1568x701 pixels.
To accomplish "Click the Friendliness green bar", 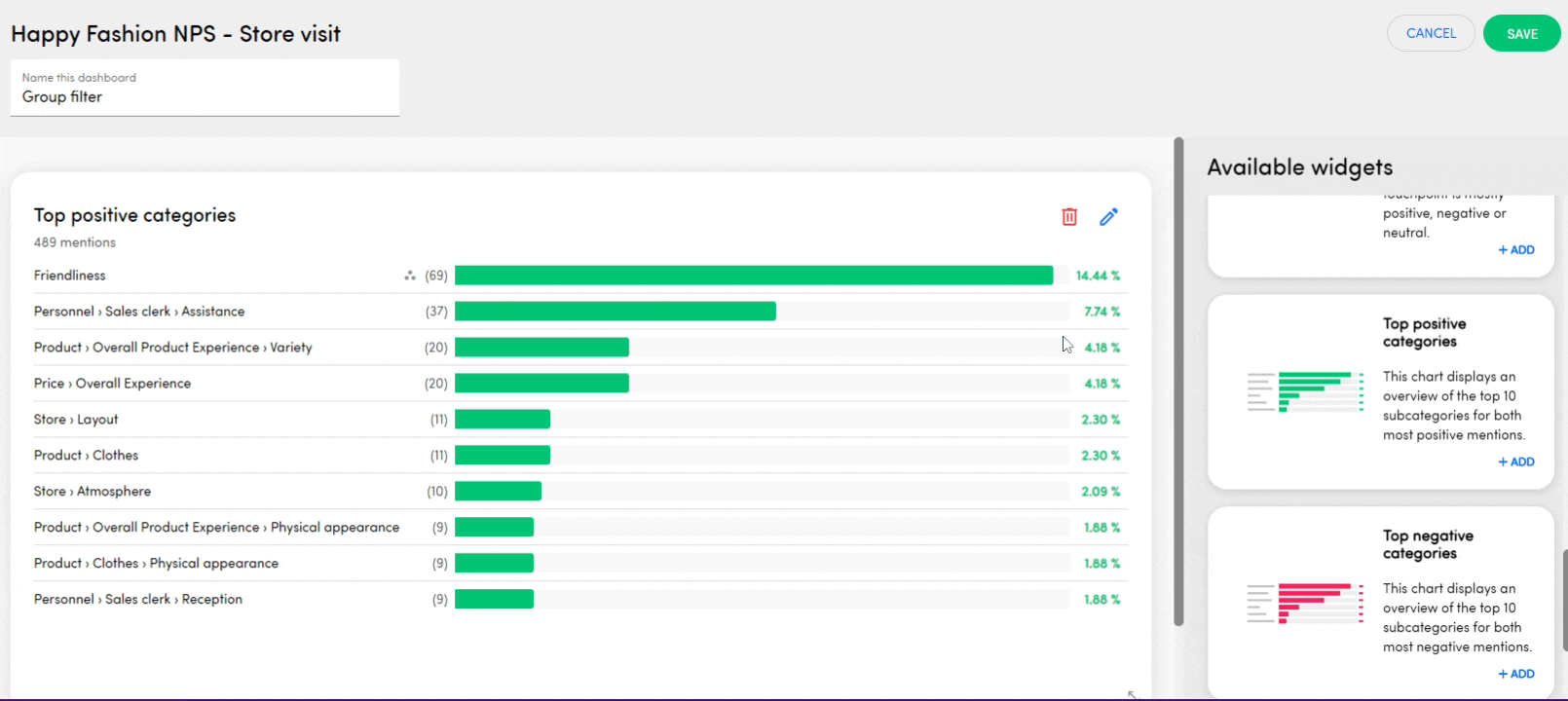I will pos(753,276).
